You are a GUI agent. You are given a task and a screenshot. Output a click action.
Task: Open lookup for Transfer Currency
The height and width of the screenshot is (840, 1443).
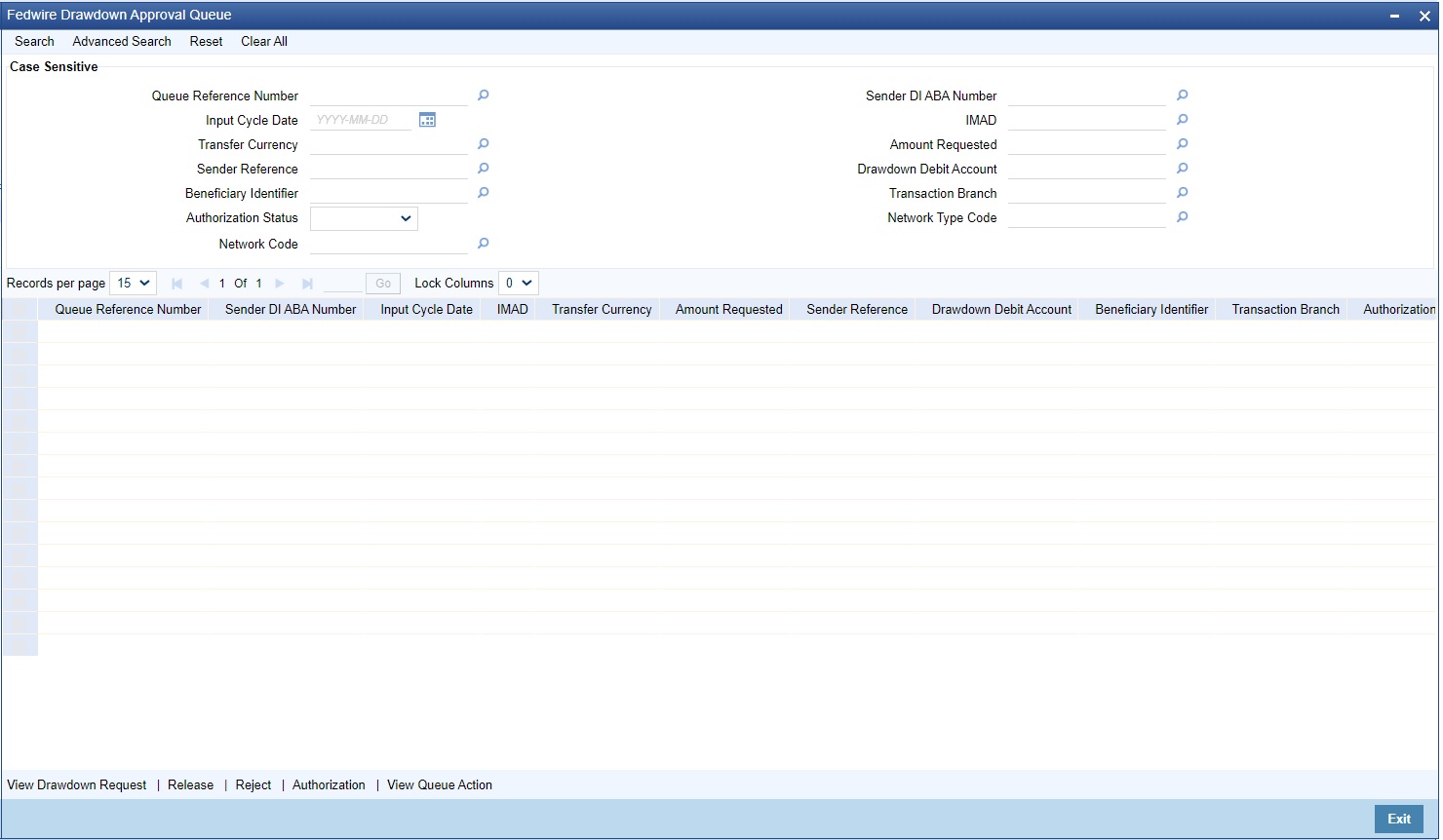pyautogui.click(x=483, y=144)
